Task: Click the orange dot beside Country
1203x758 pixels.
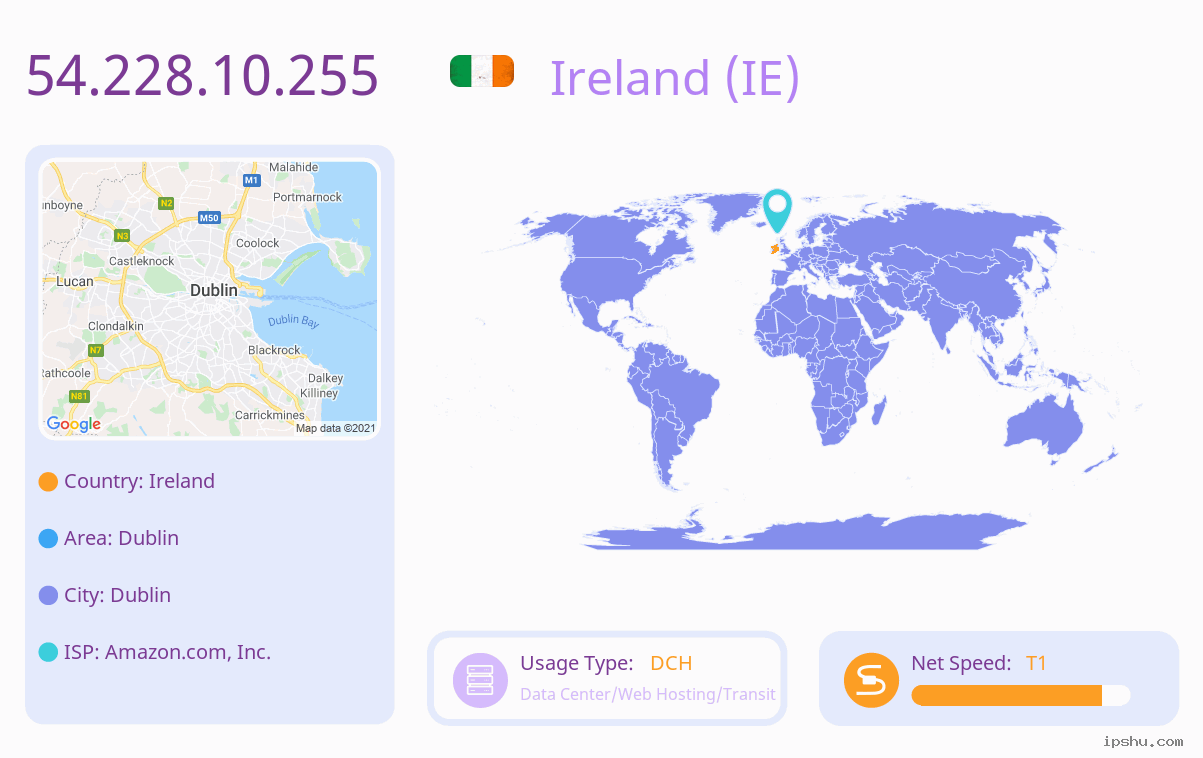Action: [x=48, y=482]
